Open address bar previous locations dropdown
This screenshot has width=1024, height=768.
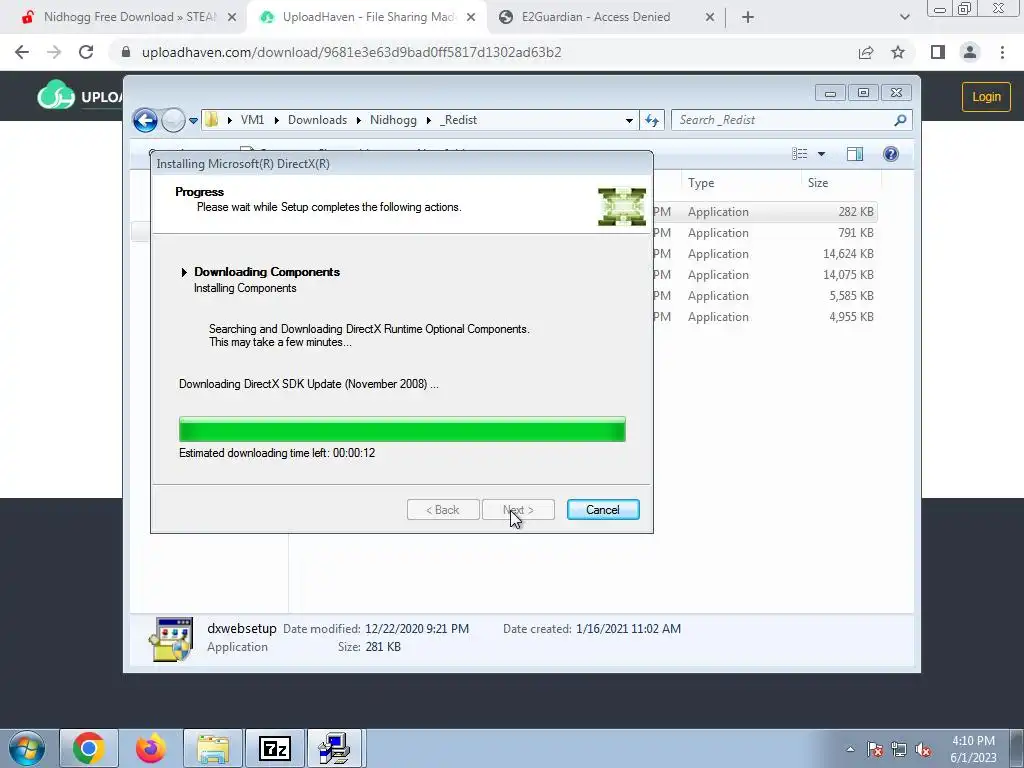[x=629, y=120]
